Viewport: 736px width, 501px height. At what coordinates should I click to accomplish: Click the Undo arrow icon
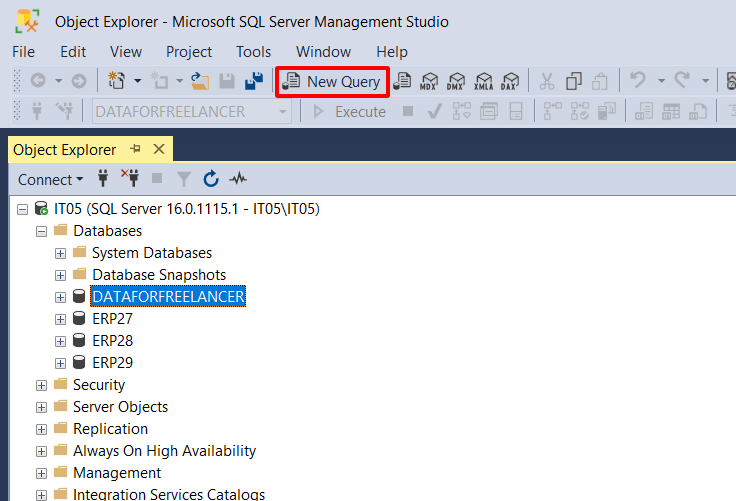637,80
